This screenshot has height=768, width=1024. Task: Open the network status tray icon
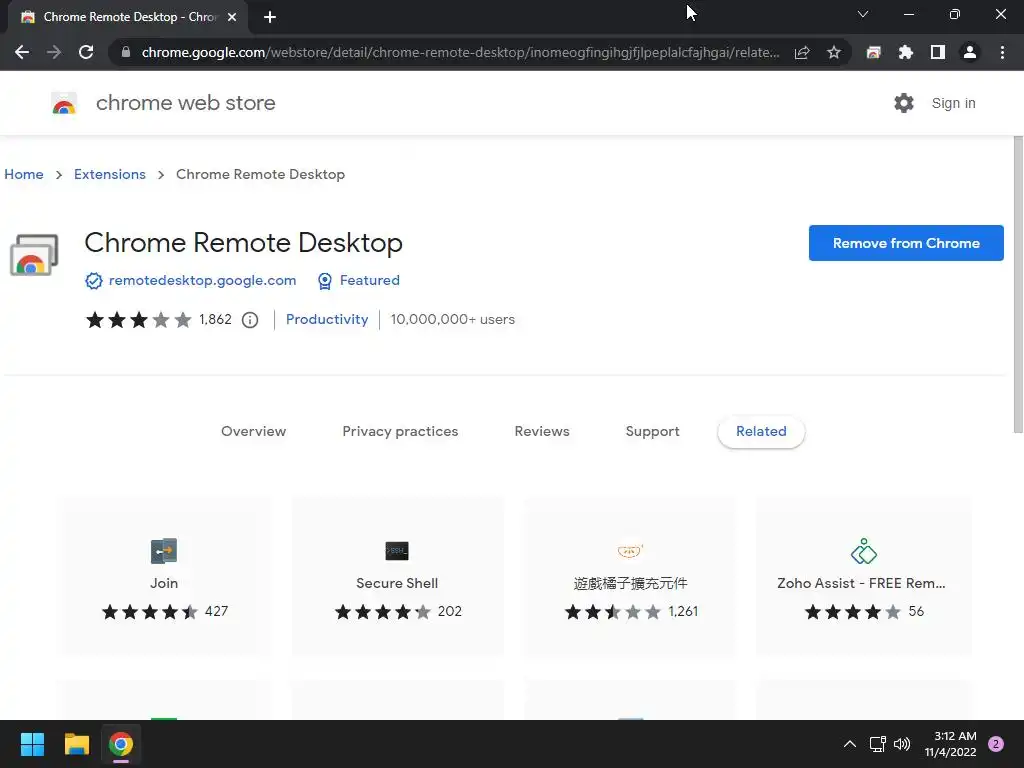point(877,744)
